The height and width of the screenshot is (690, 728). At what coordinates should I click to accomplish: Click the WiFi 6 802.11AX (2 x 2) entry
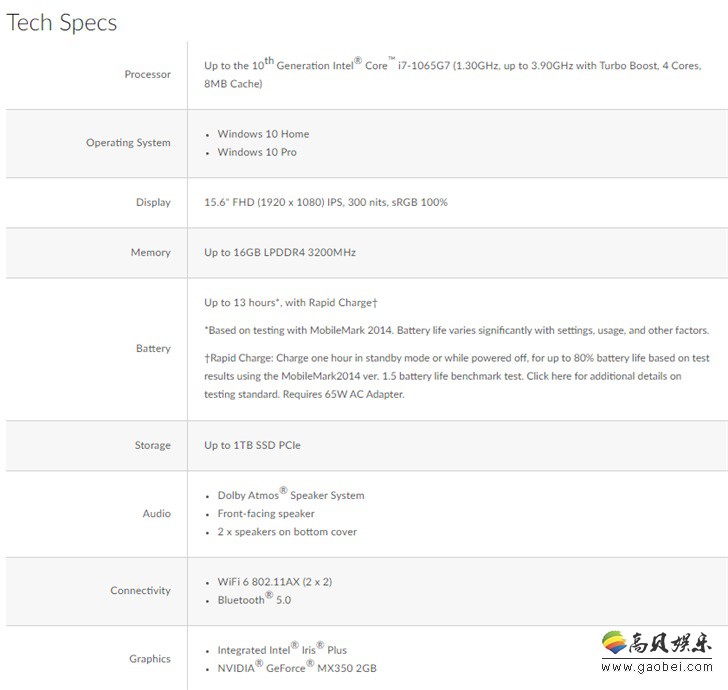[x=274, y=582]
